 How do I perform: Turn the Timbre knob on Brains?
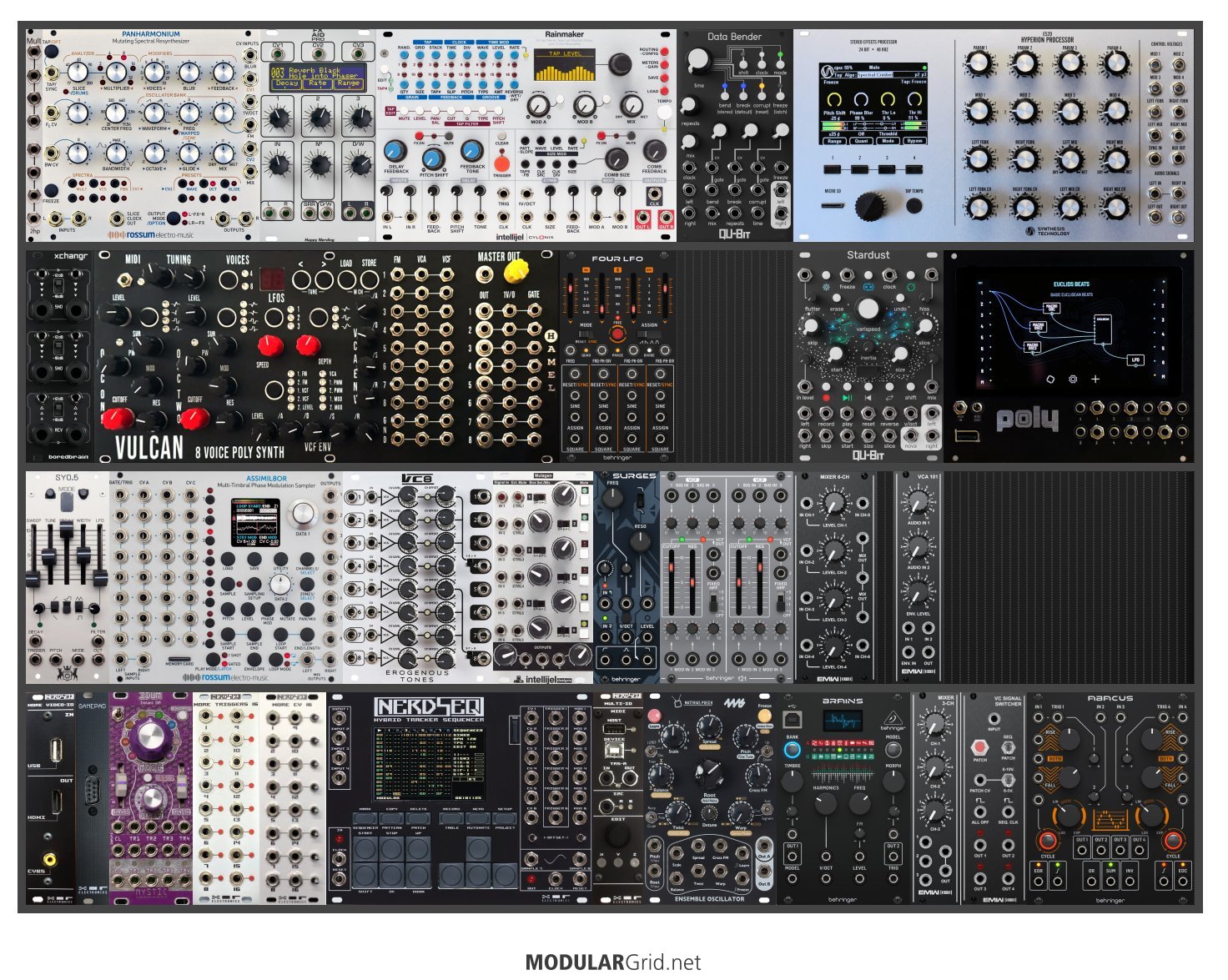(793, 781)
